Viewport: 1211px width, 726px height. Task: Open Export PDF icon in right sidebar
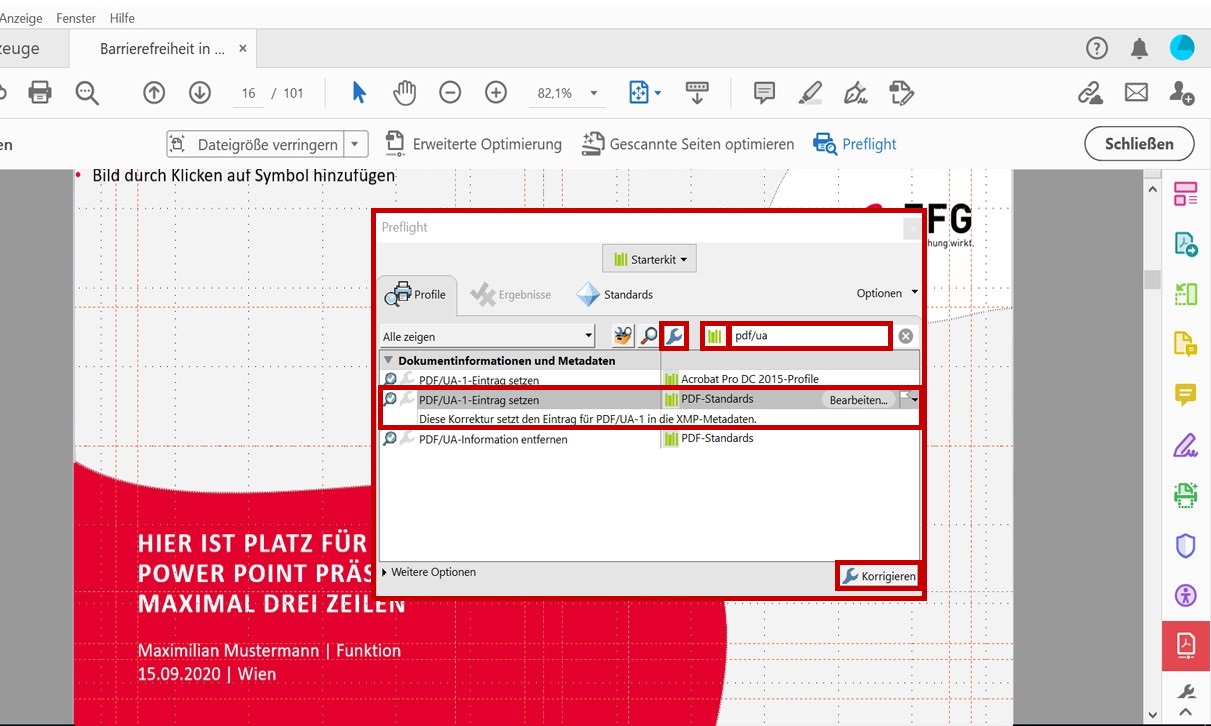click(1186, 244)
